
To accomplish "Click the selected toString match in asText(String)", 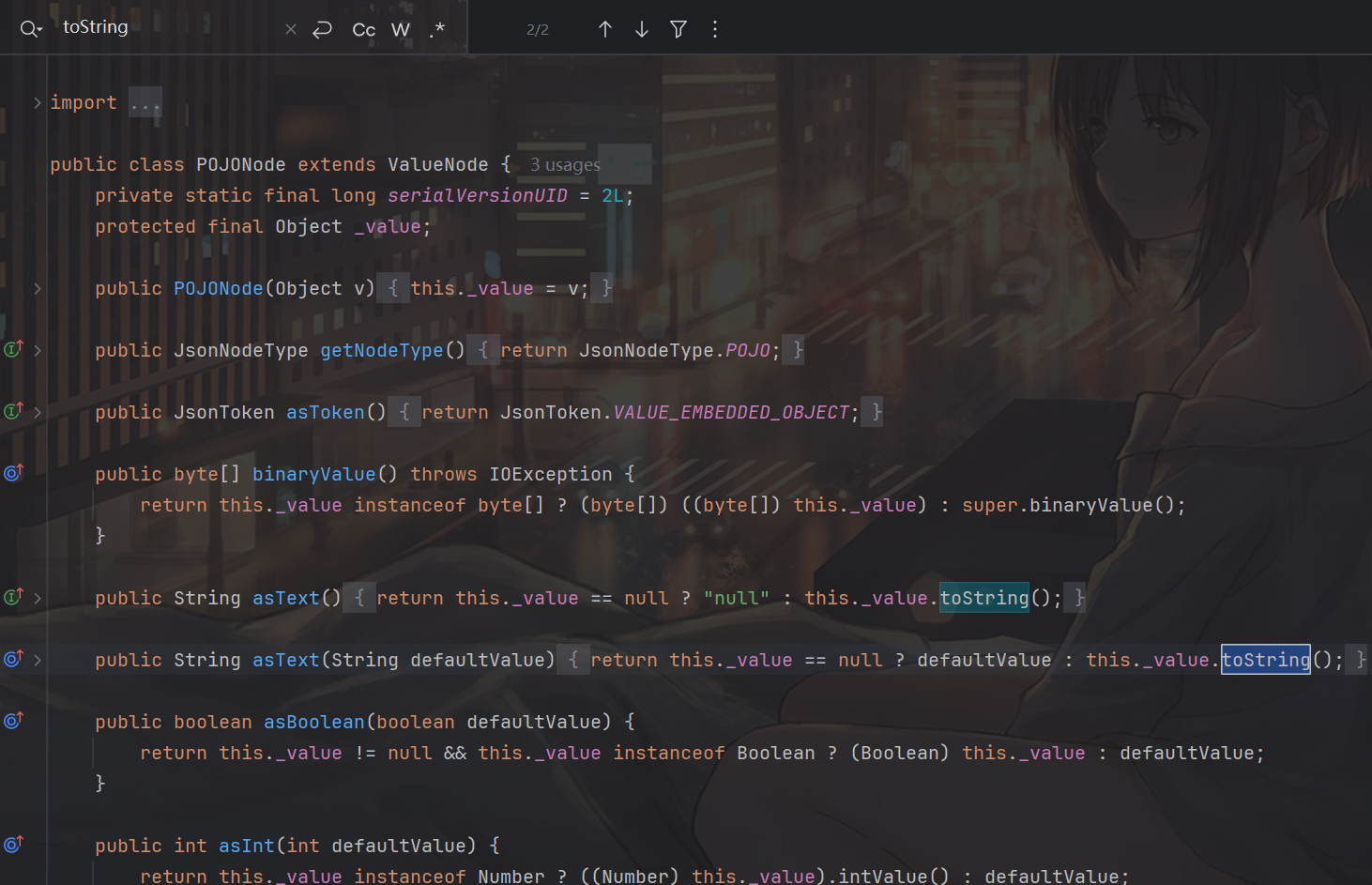I will (x=1265, y=660).
